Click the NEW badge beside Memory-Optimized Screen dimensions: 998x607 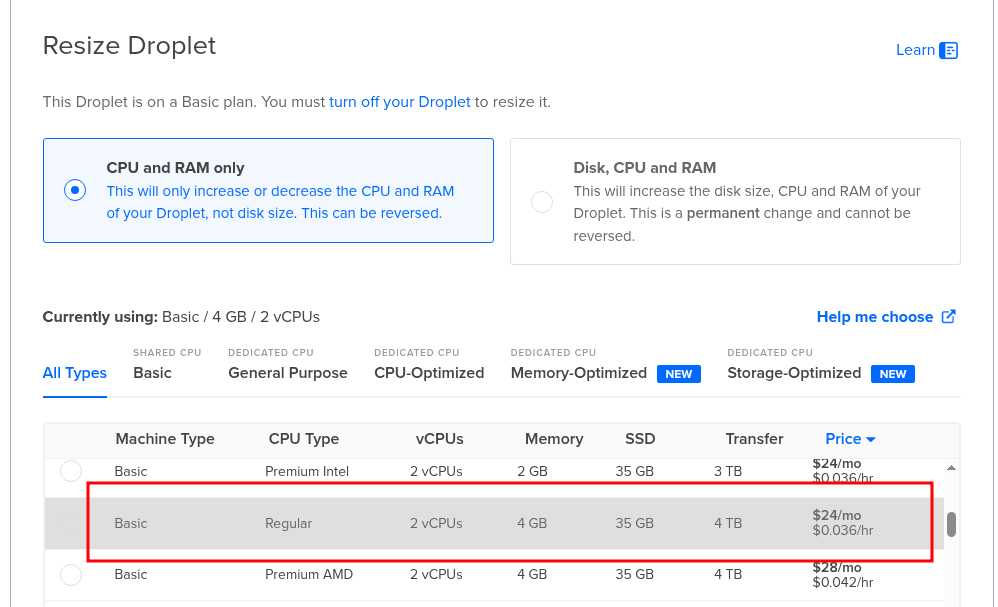(678, 374)
